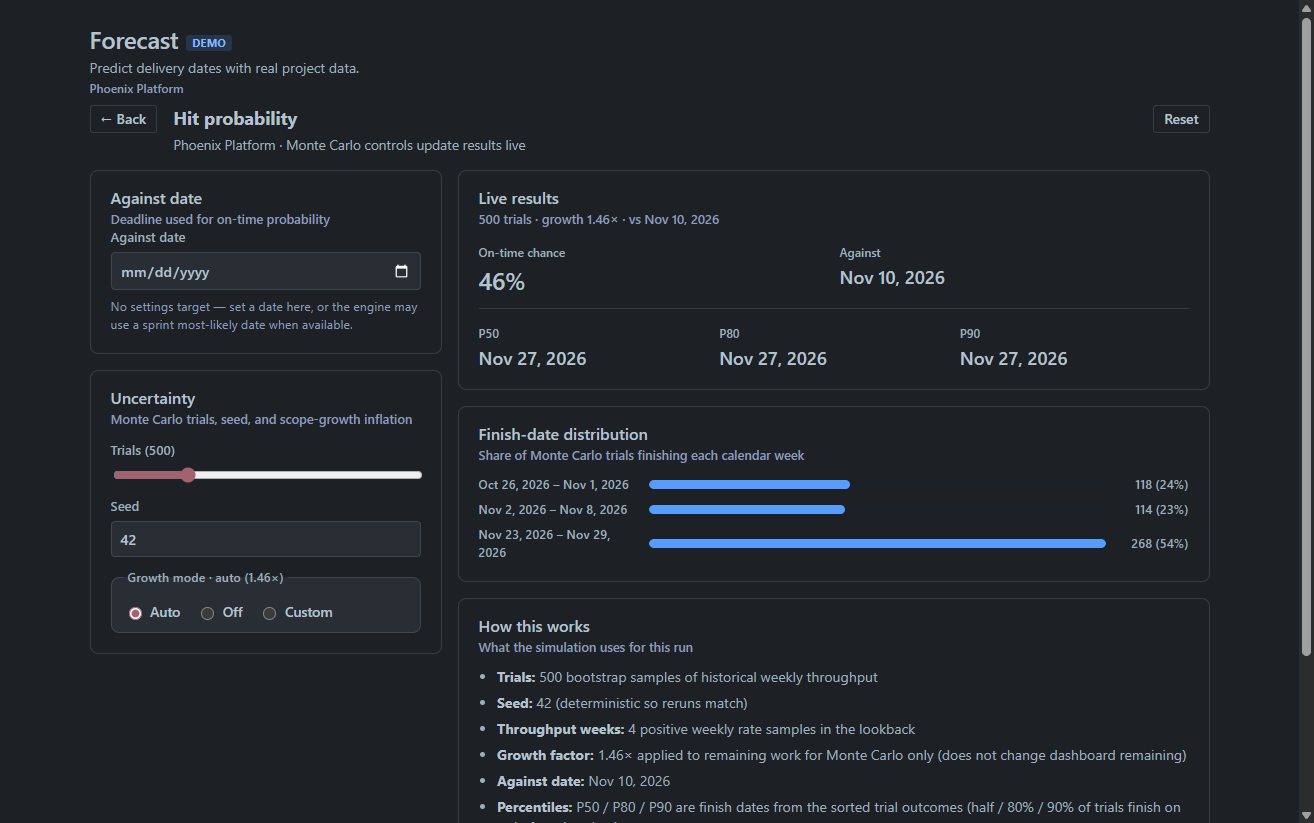Click the Oct 26 – Nov 1 distribution bar
Image resolution: width=1314 pixels, height=823 pixels.
pos(749,485)
